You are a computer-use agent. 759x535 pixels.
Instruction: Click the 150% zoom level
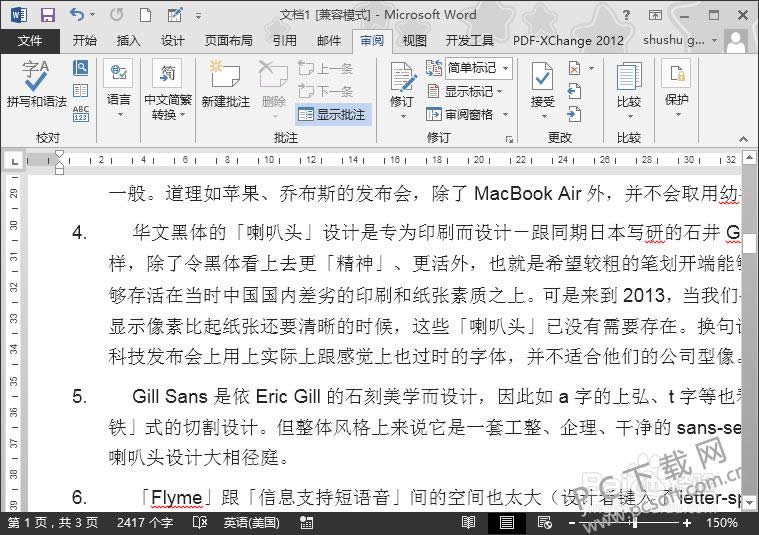tap(721, 523)
